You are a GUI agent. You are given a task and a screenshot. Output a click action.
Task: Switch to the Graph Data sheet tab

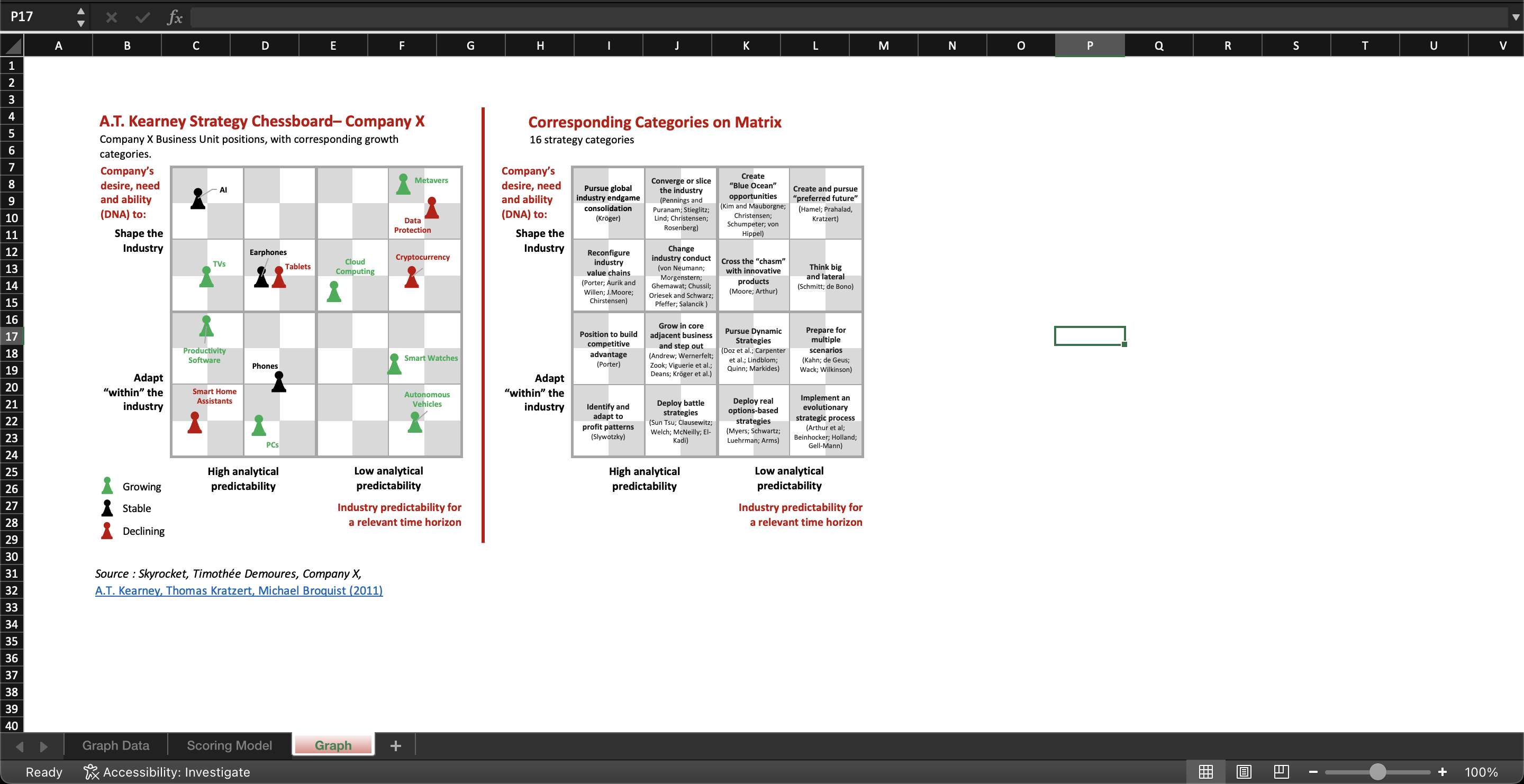(x=116, y=745)
